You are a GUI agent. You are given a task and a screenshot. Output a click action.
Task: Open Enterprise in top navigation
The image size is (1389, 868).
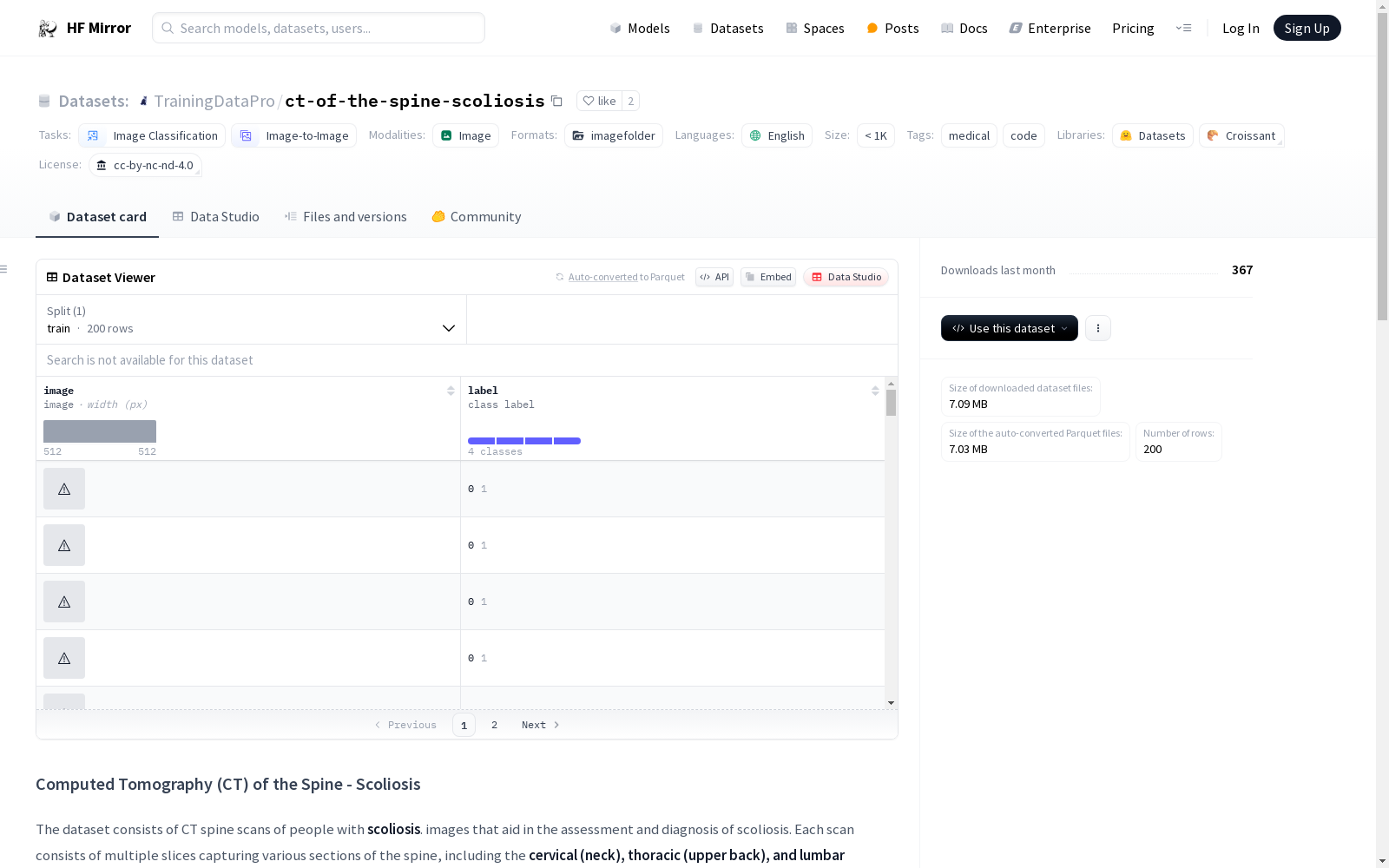(x=1050, y=28)
